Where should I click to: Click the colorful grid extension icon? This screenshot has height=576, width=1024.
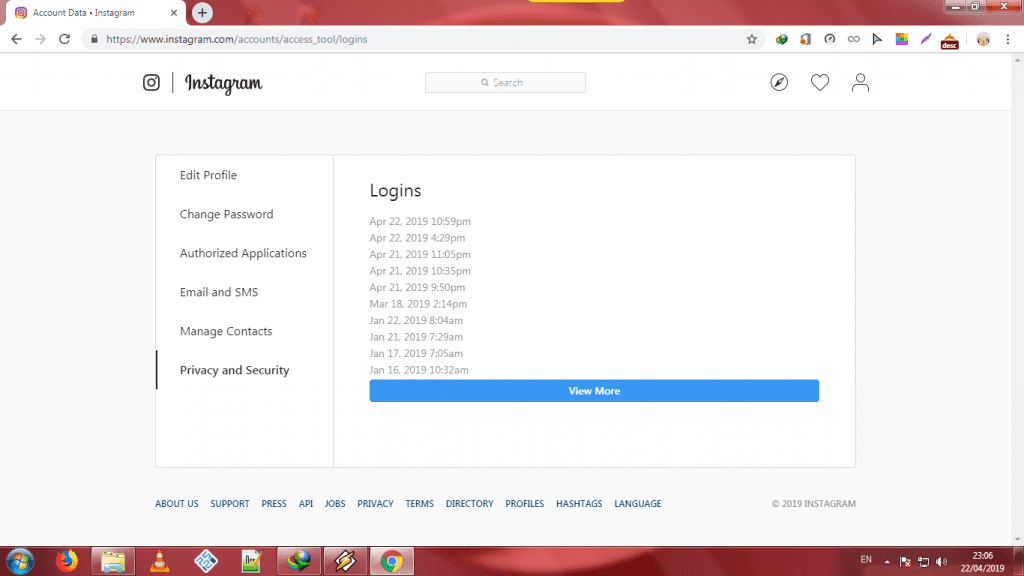pyautogui.click(x=901, y=39)
